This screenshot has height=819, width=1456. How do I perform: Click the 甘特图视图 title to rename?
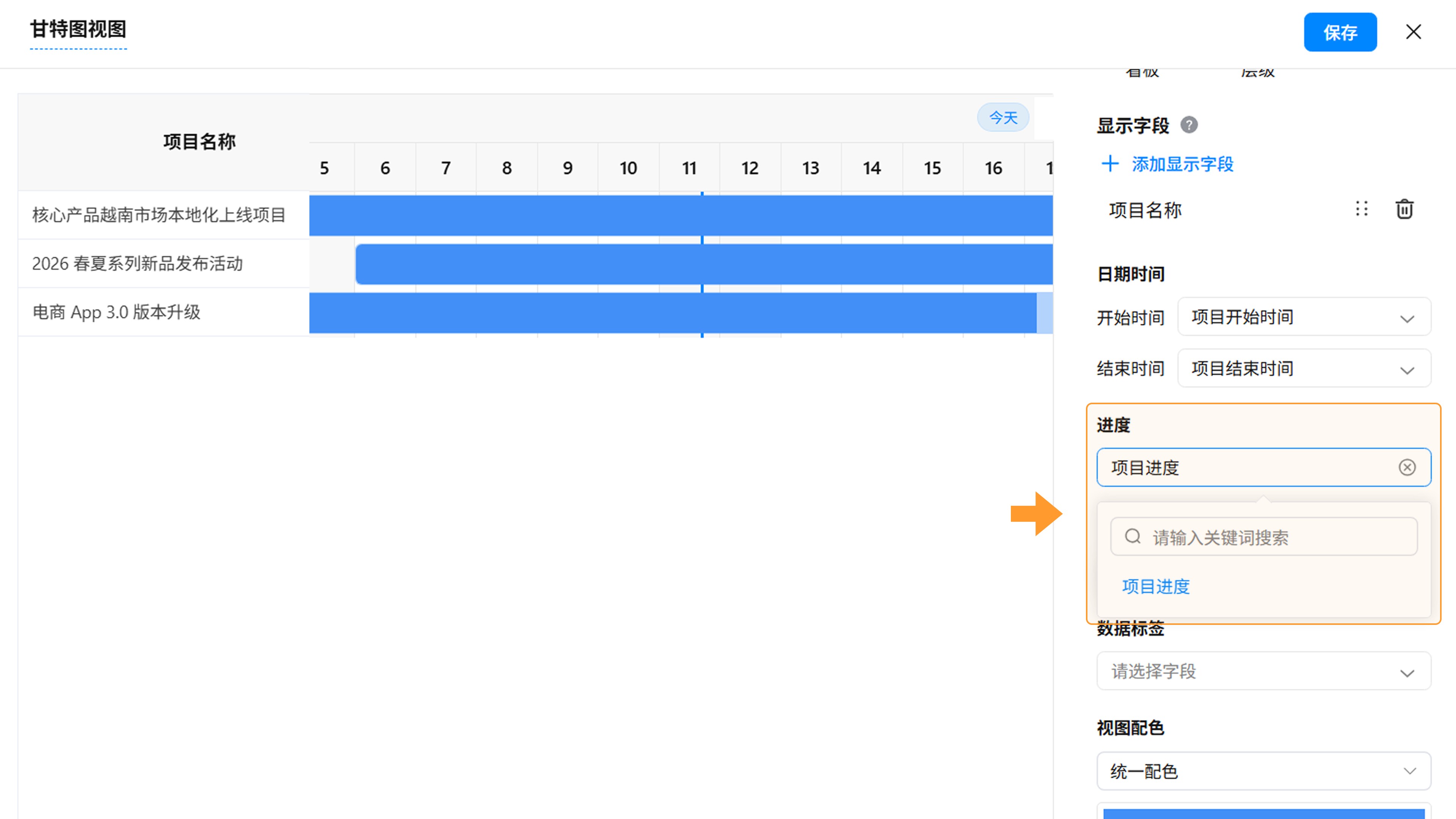[x=78, y=29]
